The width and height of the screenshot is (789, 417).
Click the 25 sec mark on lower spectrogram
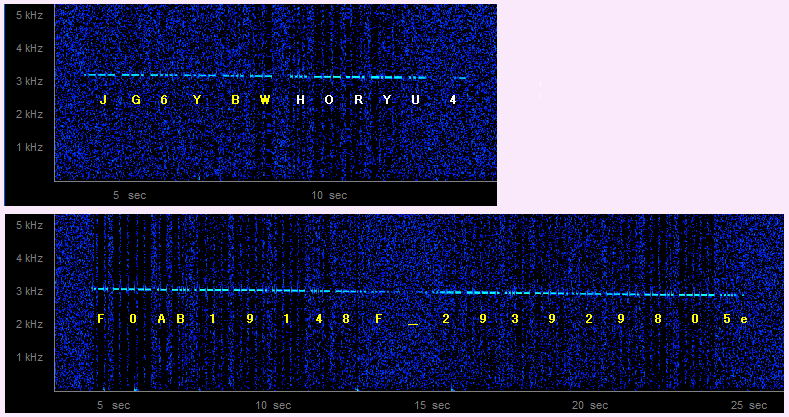pyautogui.click(x=749, y=405)
